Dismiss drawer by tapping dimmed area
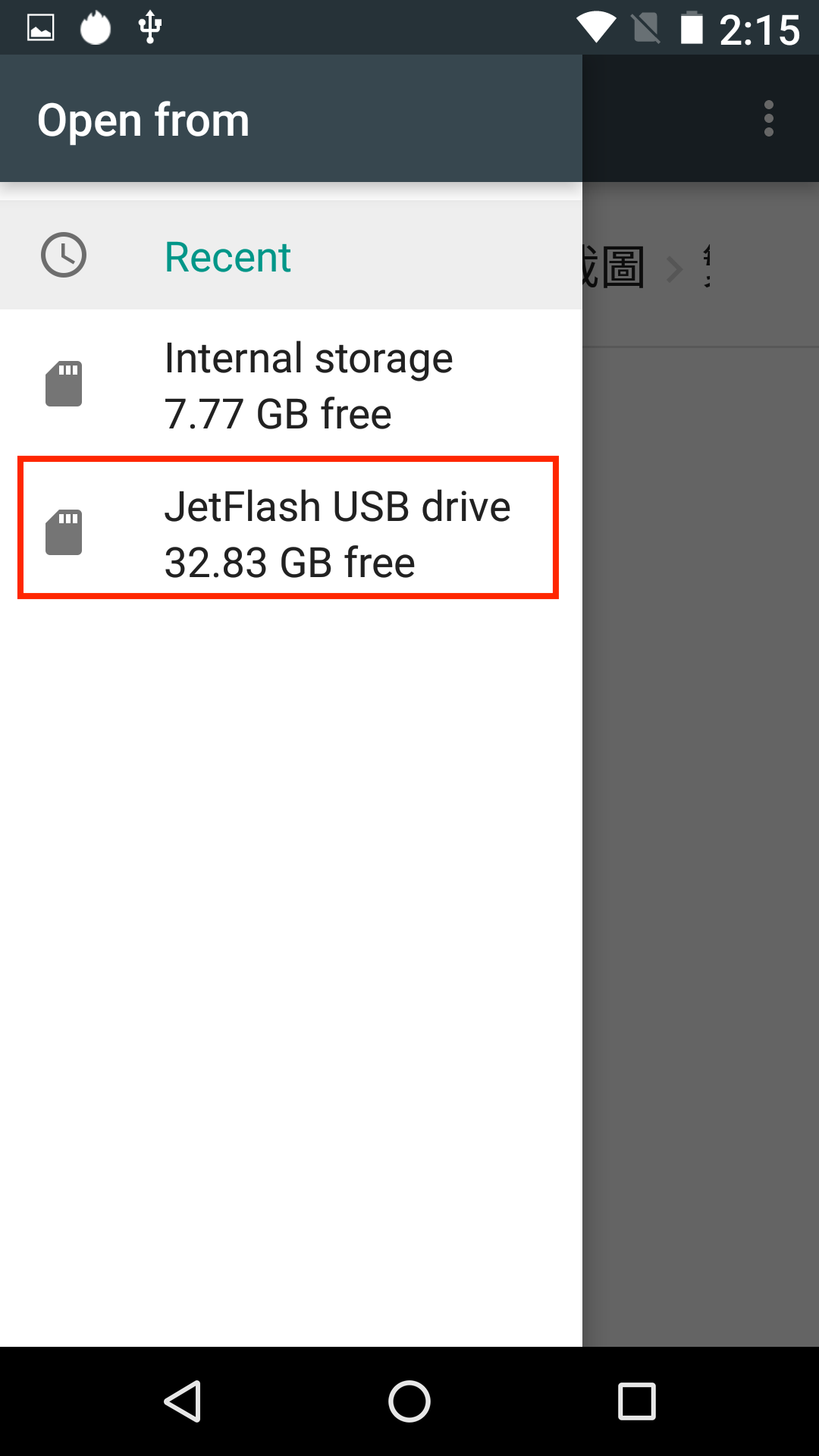Viewport: 819px width, 1456px height. pos(701,834)
